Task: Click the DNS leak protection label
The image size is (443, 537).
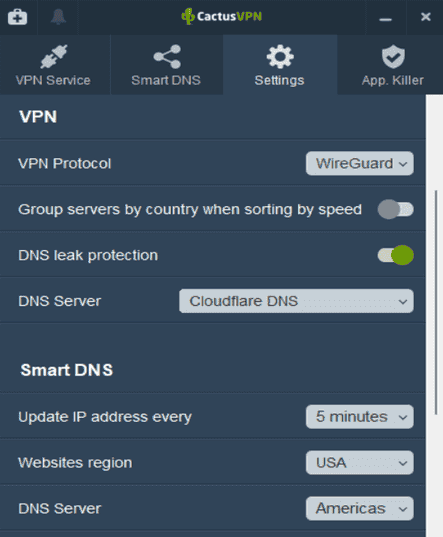Action: (88, 255)
